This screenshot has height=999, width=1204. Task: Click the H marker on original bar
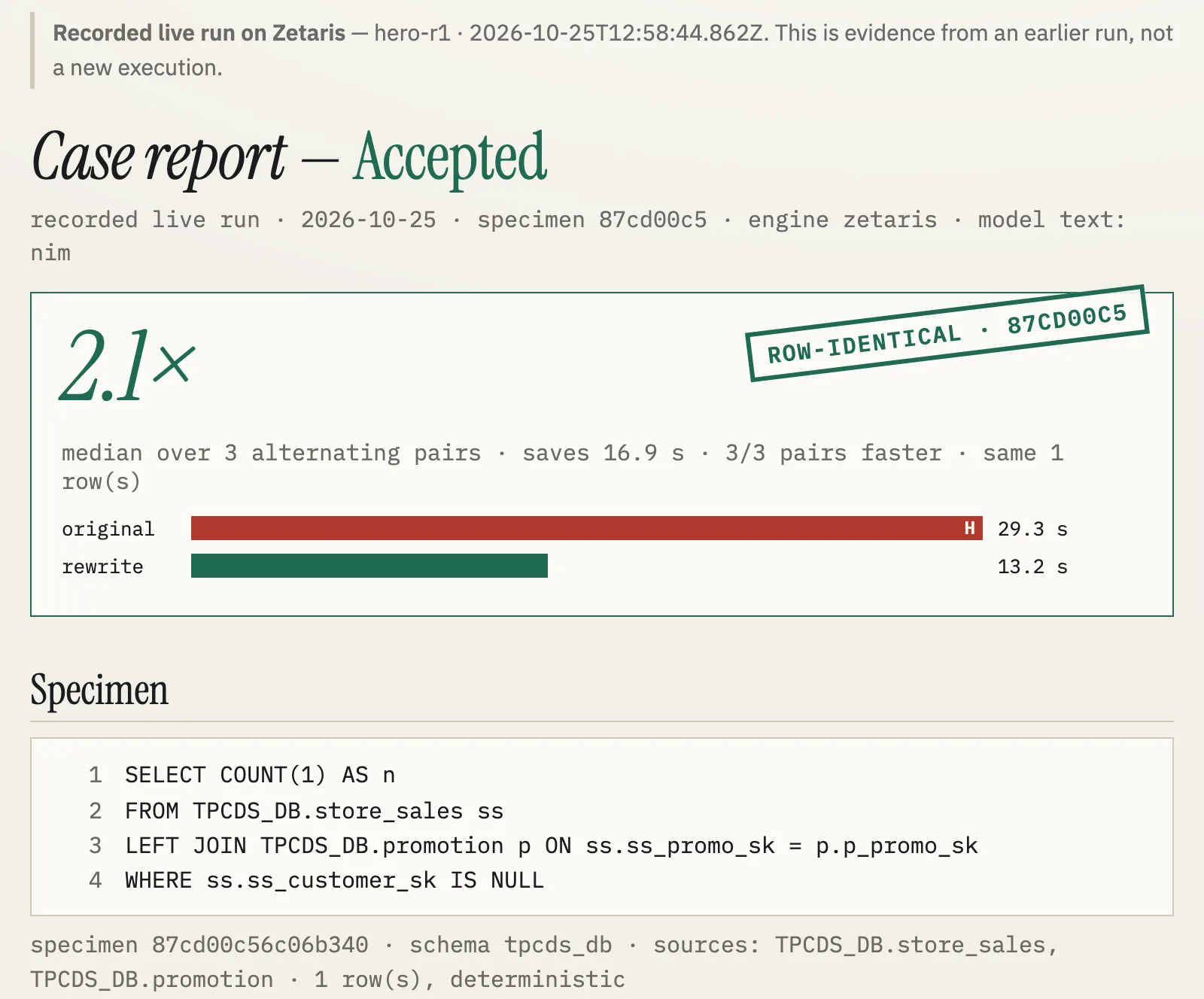[970, 528]
